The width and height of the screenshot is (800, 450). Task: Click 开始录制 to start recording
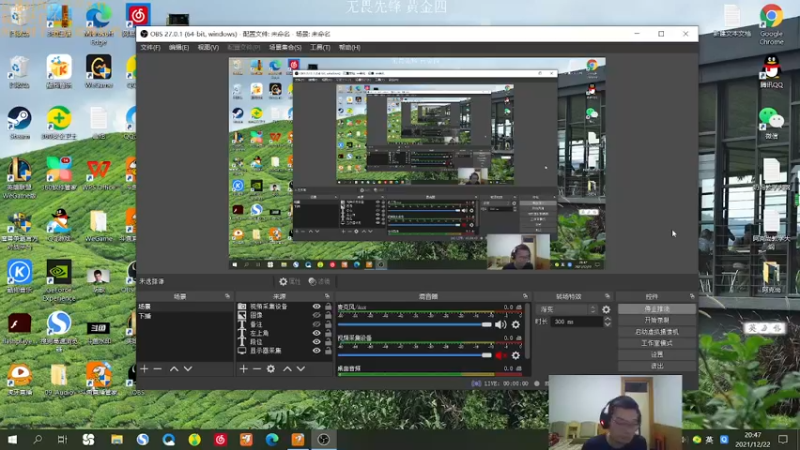[x=657, y=320]
